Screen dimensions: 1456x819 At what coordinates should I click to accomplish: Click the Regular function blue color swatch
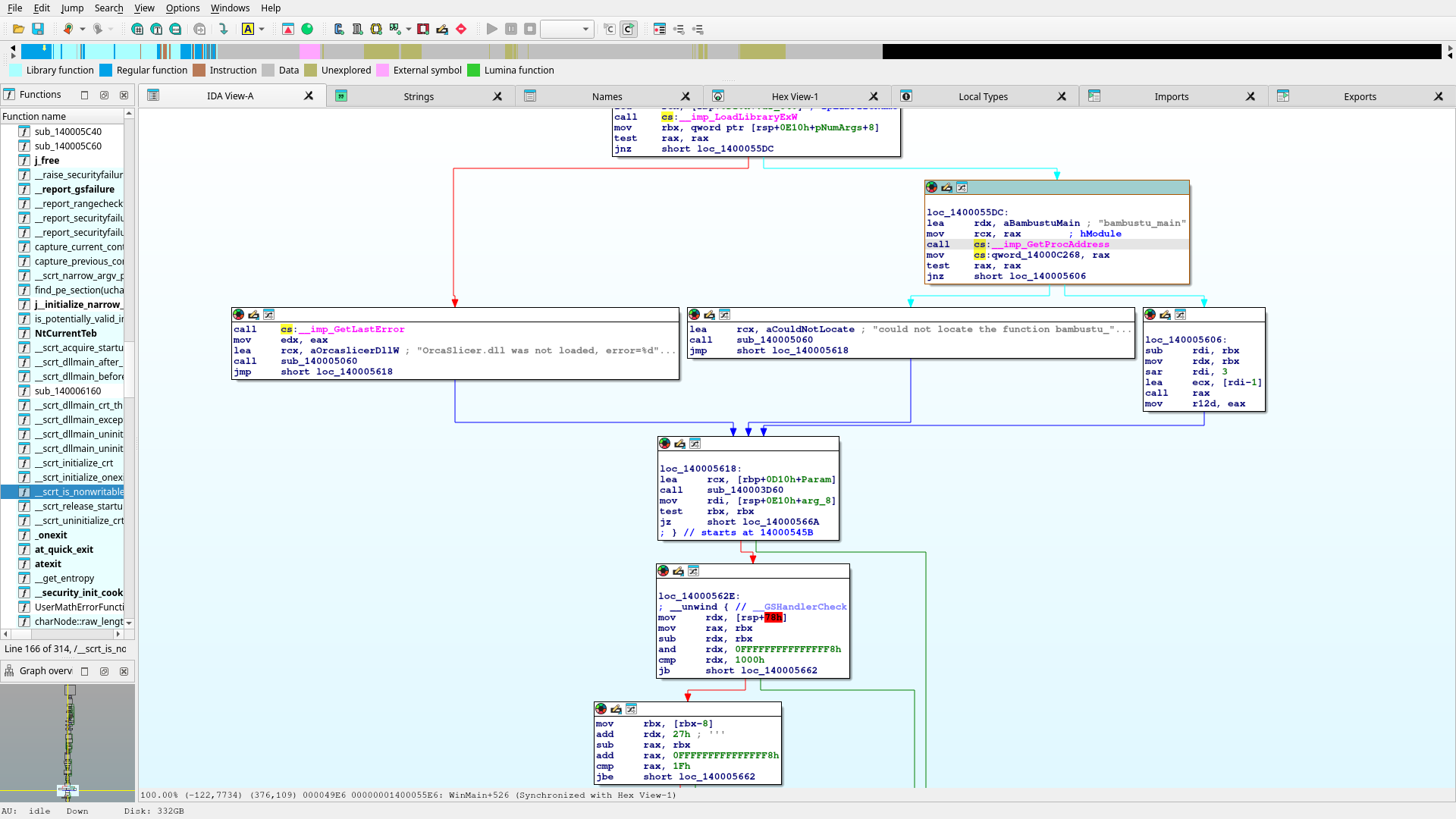coord(106,70)
